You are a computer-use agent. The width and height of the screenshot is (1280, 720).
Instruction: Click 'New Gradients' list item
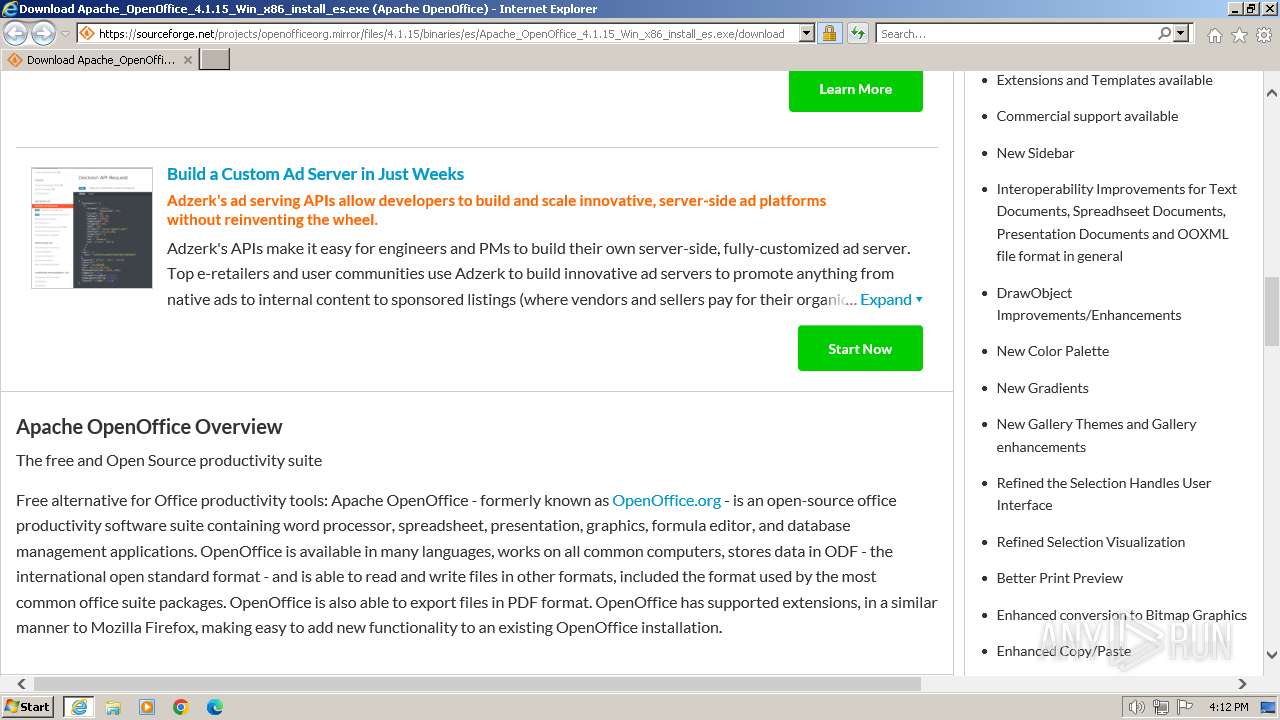(1042, 388)
